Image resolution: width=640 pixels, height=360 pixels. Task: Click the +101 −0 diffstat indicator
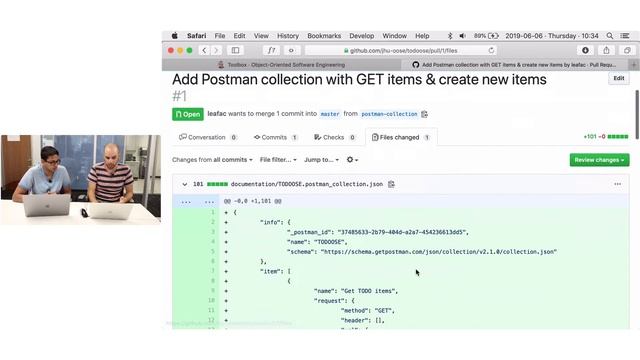(606, 136)
